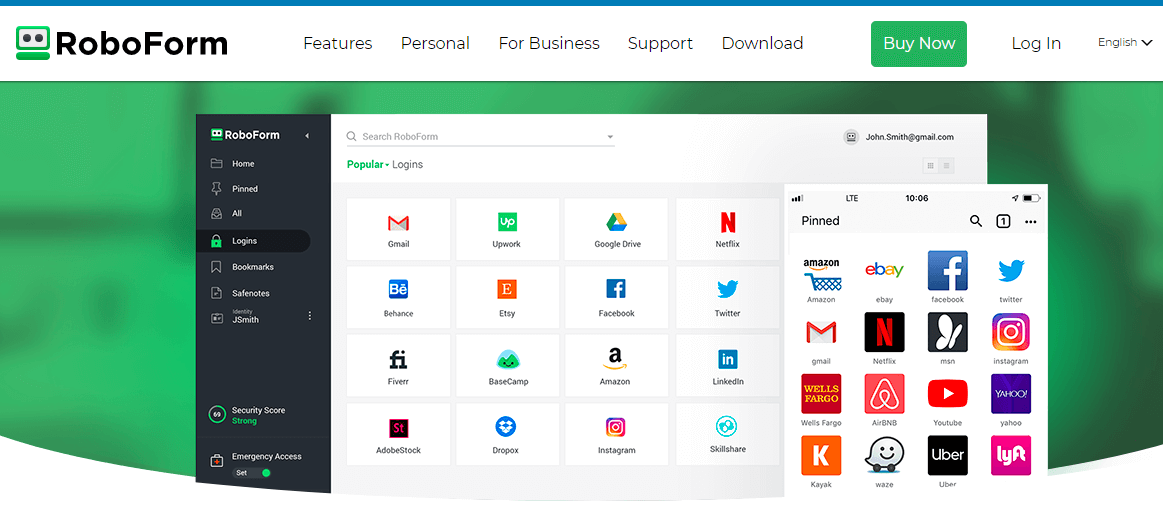Open the Gmail login tile
Viewport: 1163px width, 517px height.
tap(398, 229)
